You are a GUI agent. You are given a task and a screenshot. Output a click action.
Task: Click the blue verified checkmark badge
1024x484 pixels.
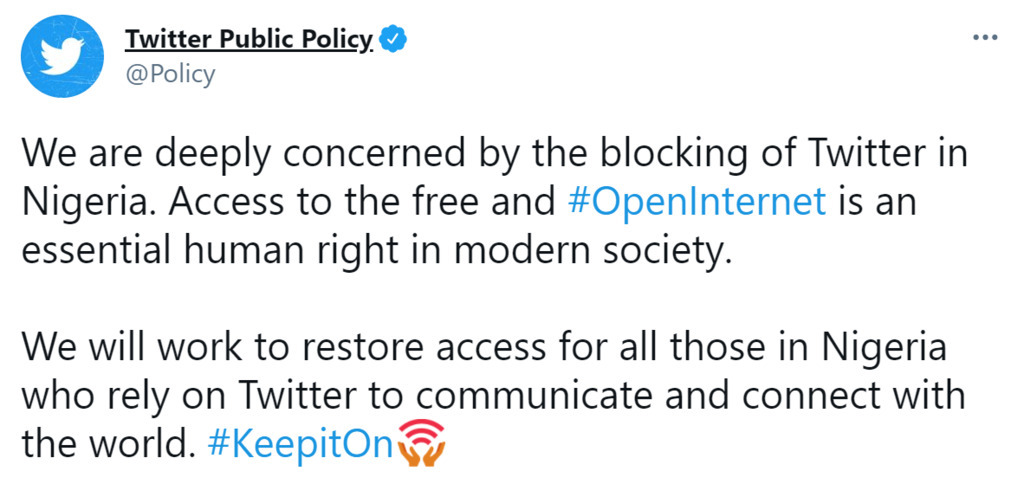click(394, 40)
